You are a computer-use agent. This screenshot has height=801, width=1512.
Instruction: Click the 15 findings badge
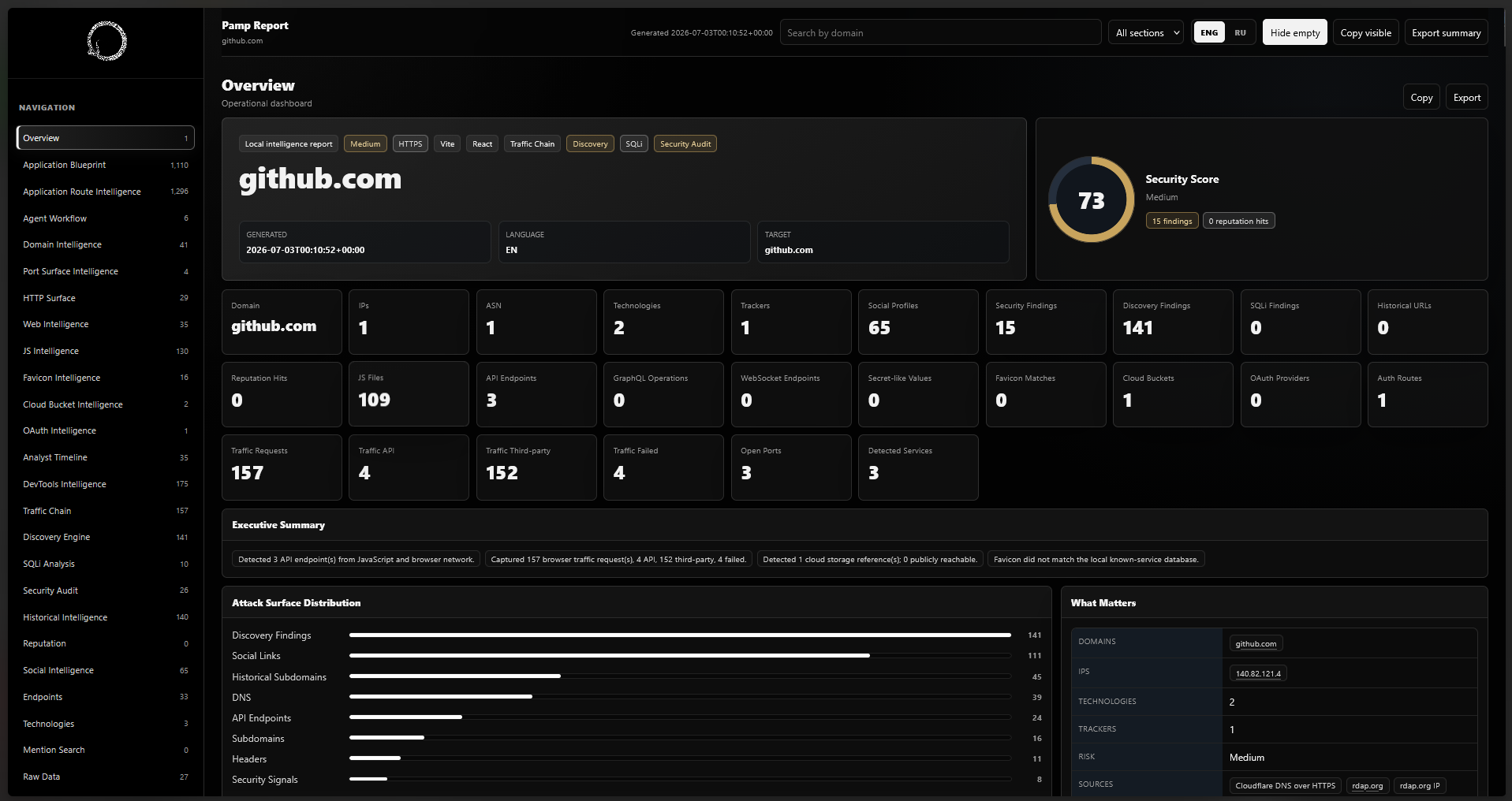tap(1171, 221)
